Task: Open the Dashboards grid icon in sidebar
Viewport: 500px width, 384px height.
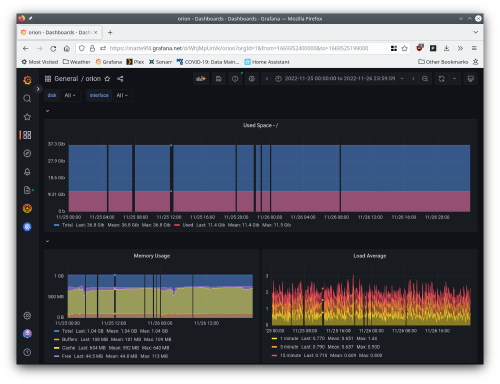Action: point(27,135)
